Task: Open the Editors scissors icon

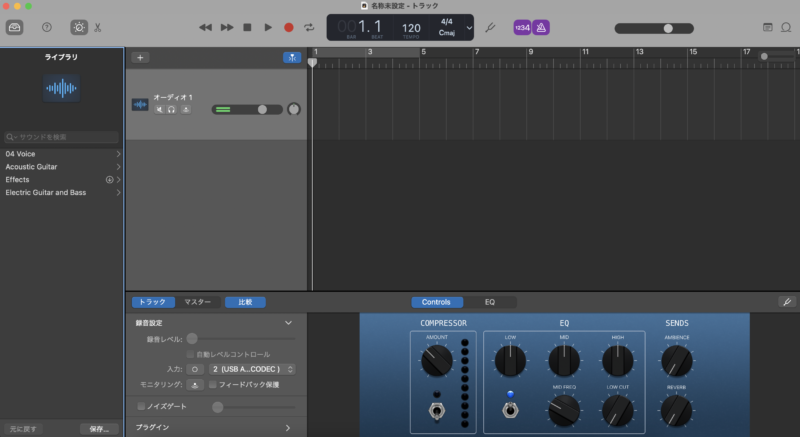Action: 98,27
